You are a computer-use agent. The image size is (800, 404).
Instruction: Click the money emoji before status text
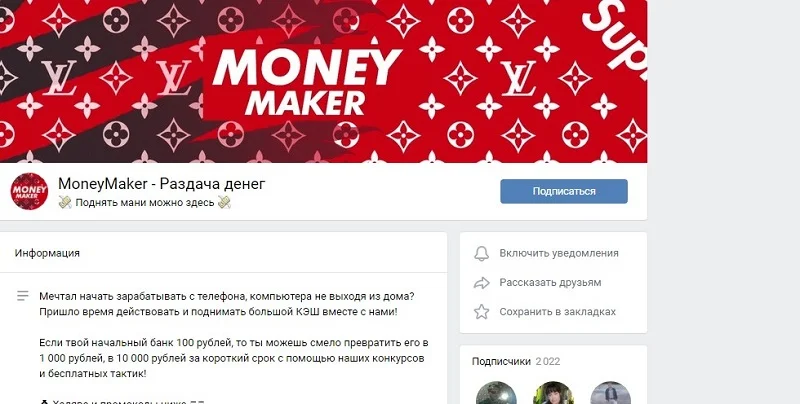[65, 203]
